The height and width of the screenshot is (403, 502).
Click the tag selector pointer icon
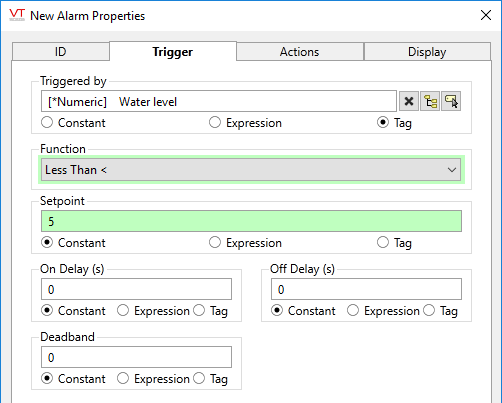[x=451, y=101]
